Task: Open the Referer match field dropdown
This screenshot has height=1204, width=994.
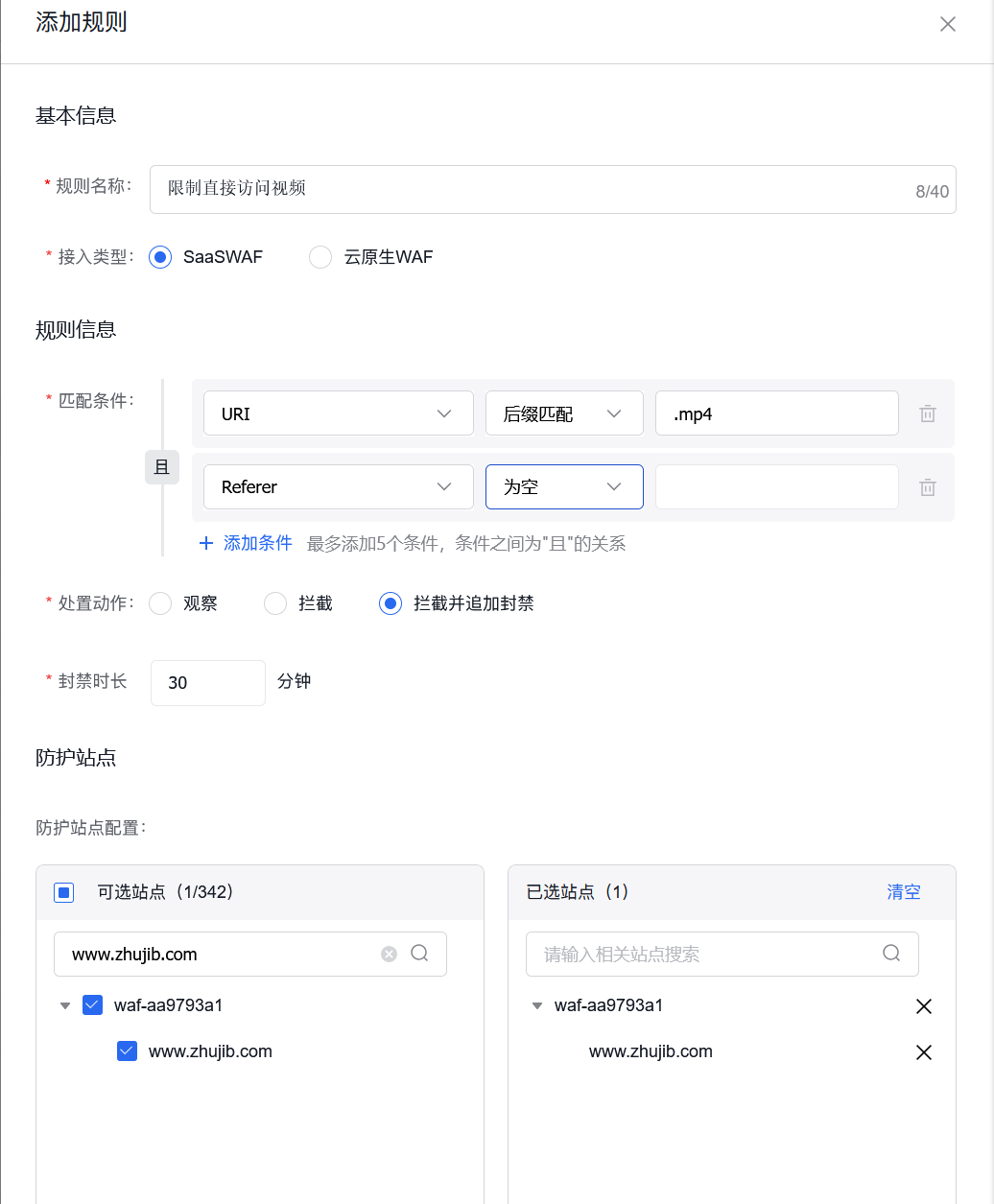Action: 339,486
